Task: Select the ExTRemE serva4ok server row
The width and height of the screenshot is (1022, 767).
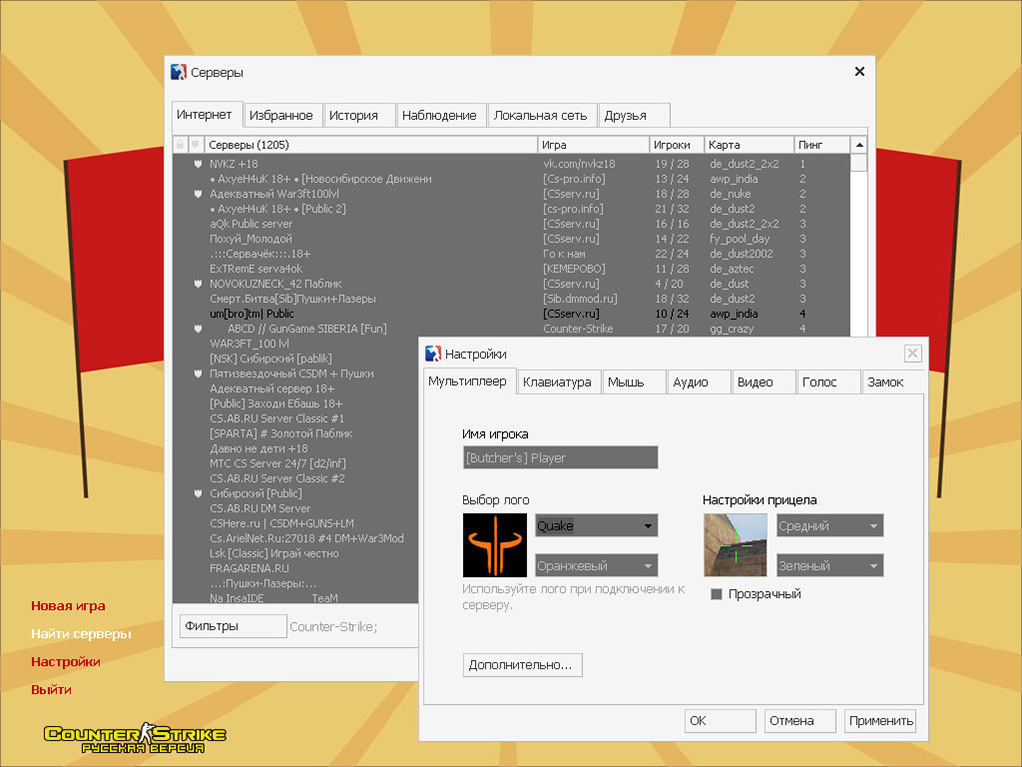Action: (x=511, y=268)
